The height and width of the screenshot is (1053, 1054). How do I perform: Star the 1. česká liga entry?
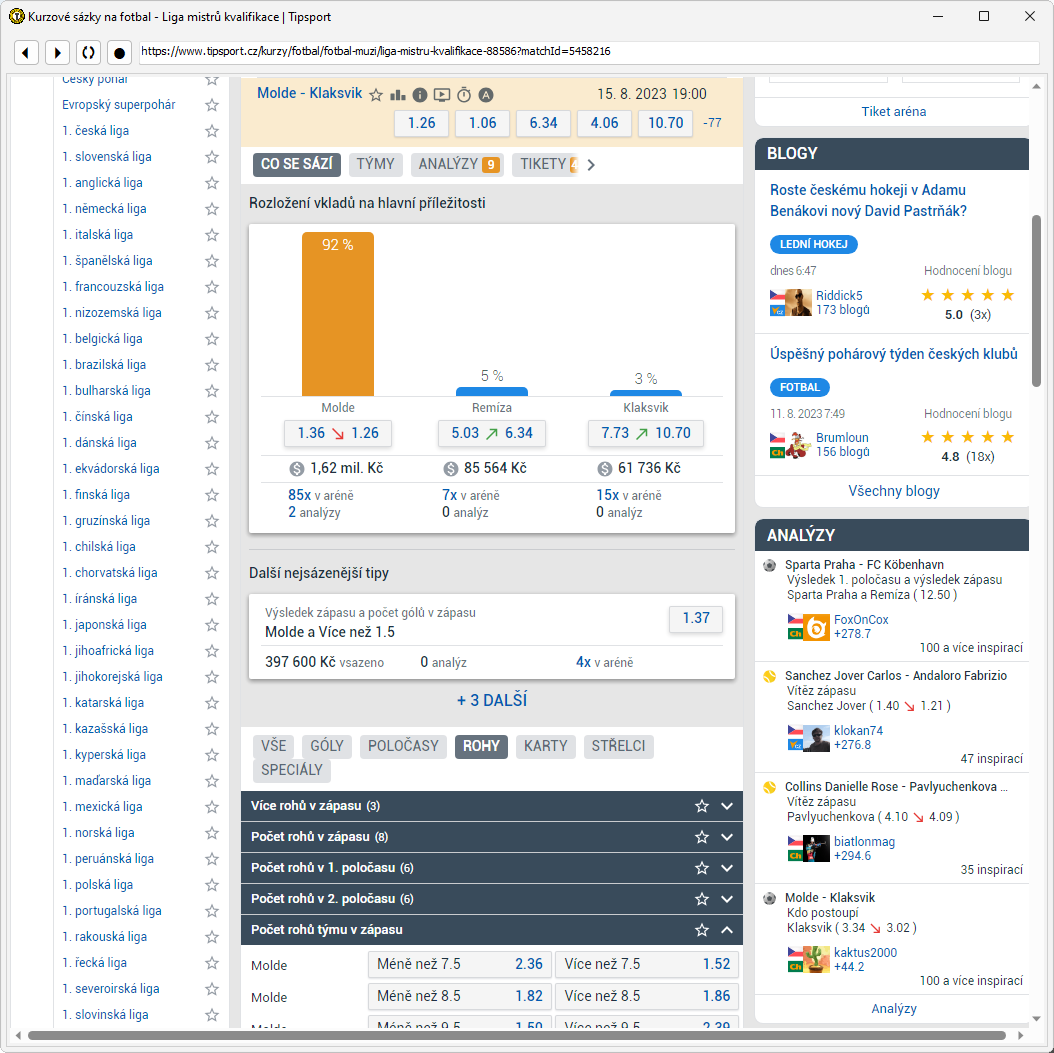pos(212,131)
